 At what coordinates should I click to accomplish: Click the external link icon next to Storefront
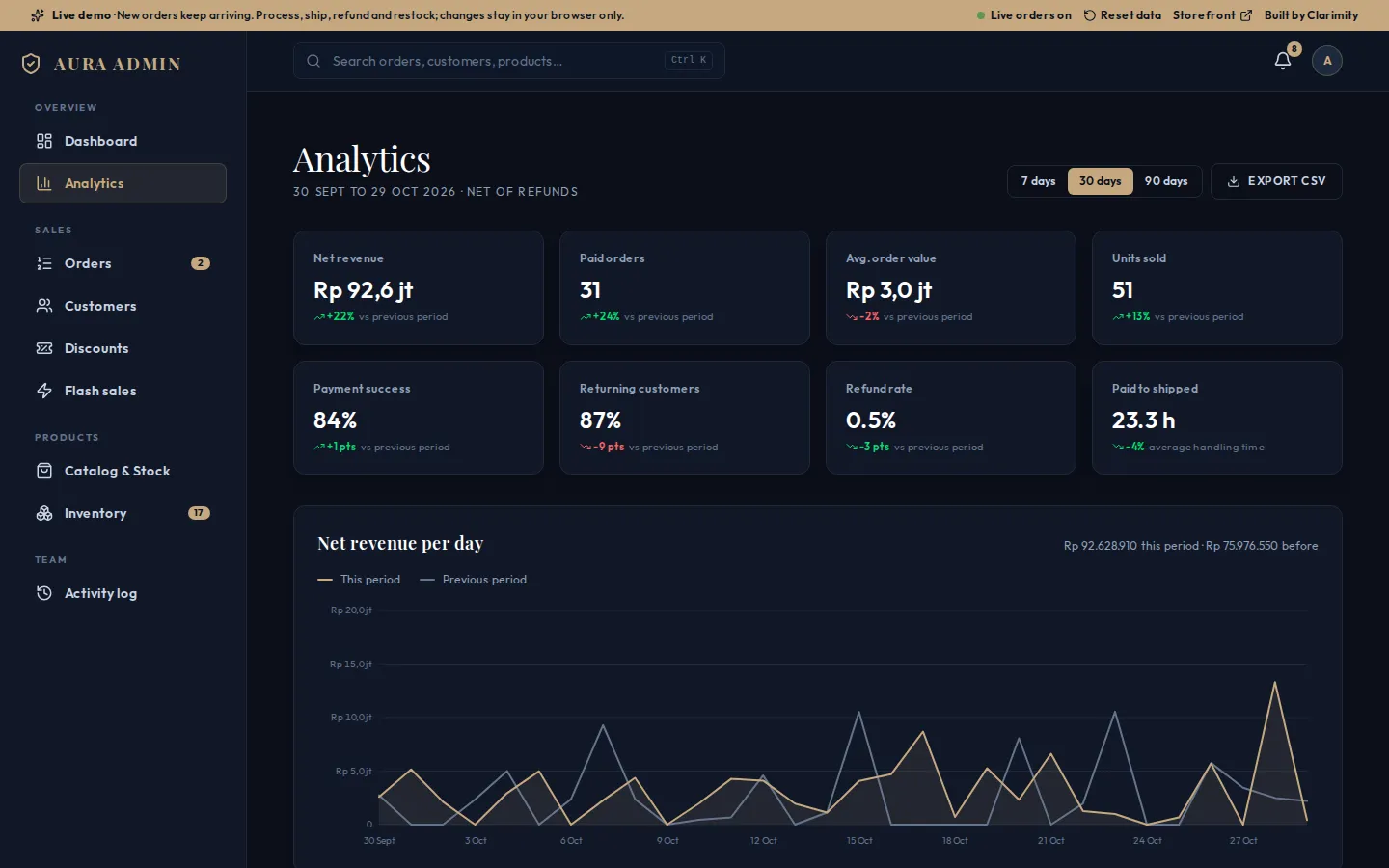pyautogui.click(x=1246, y=15)
